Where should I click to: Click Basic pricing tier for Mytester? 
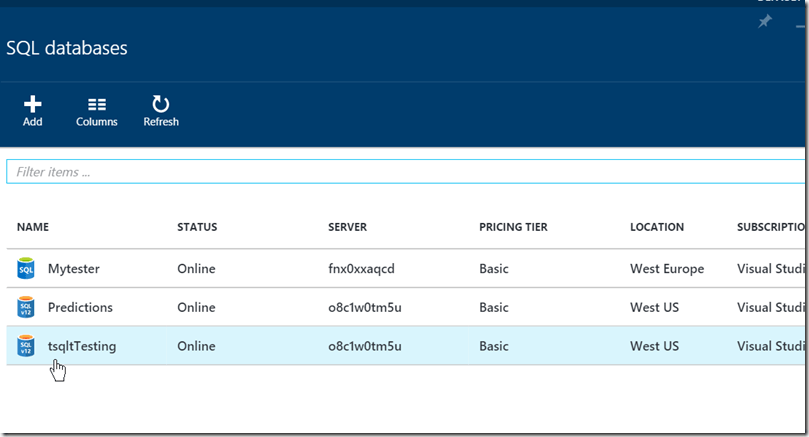point(494,269)
